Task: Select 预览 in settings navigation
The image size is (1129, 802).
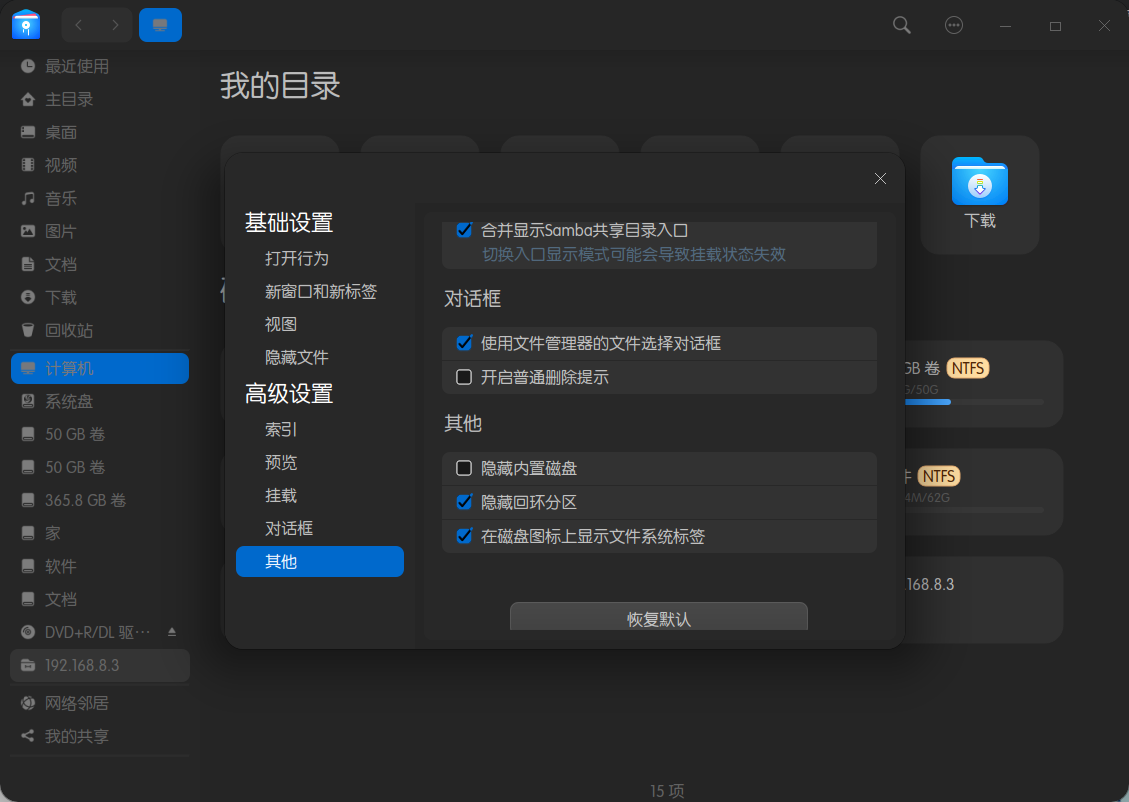Action: click(x=281, y=462)
